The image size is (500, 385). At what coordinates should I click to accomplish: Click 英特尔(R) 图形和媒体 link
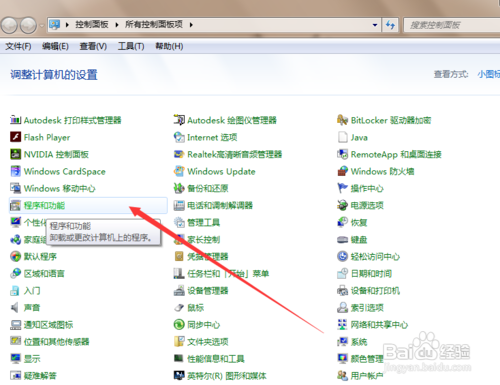pos(227,376)
